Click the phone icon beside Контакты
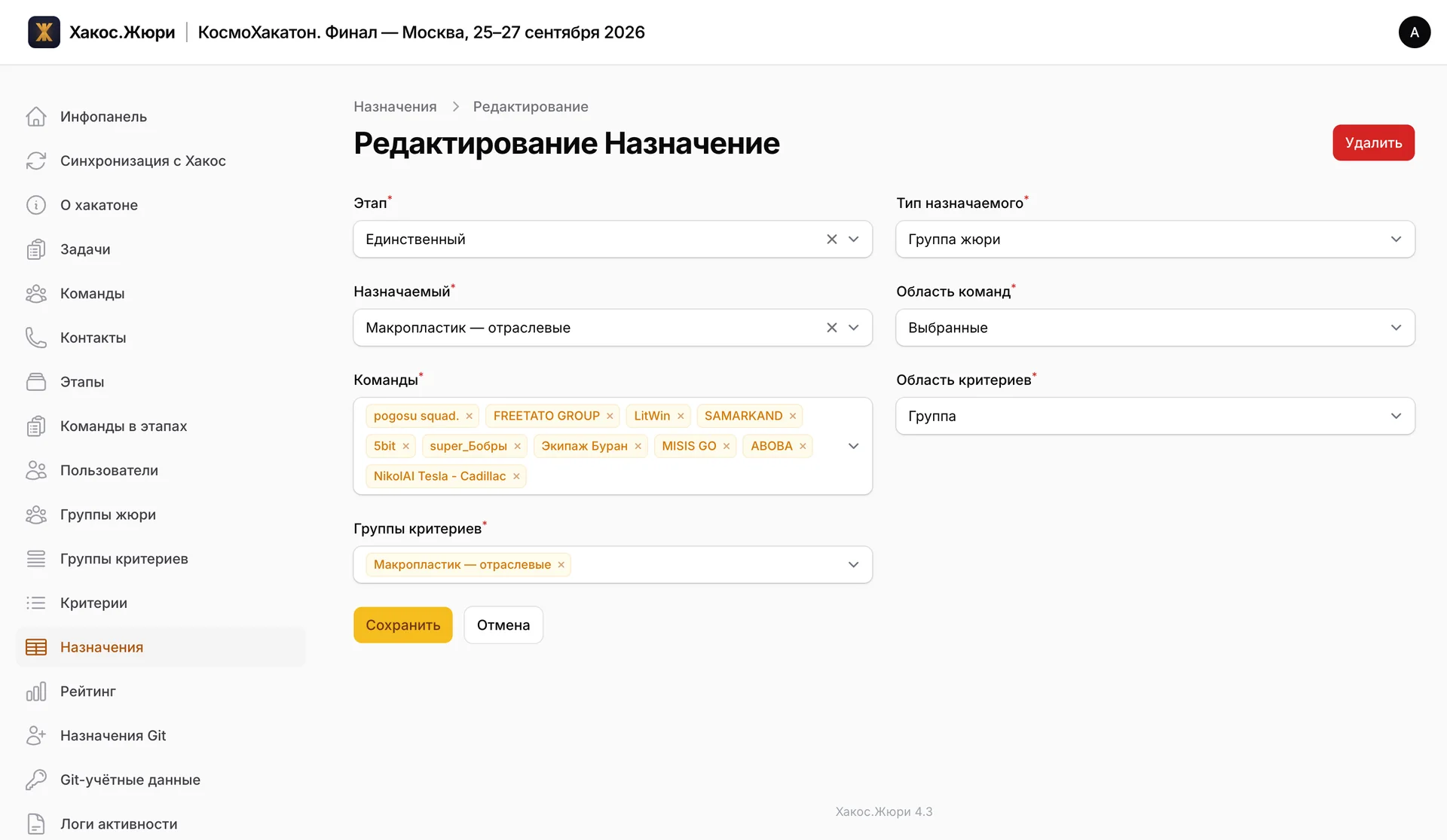 (36, 338)
